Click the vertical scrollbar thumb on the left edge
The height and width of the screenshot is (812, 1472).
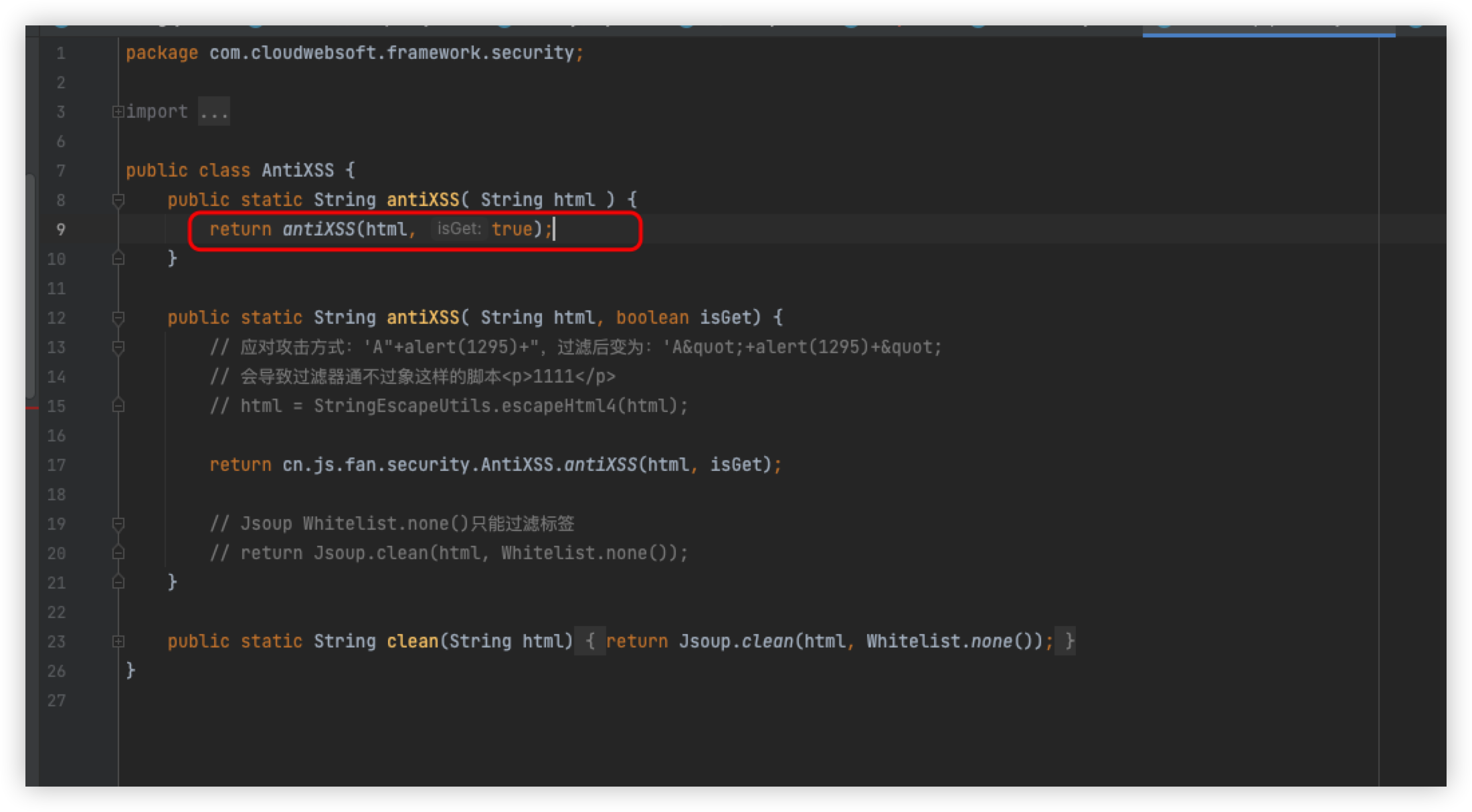(x=30, y=288)
